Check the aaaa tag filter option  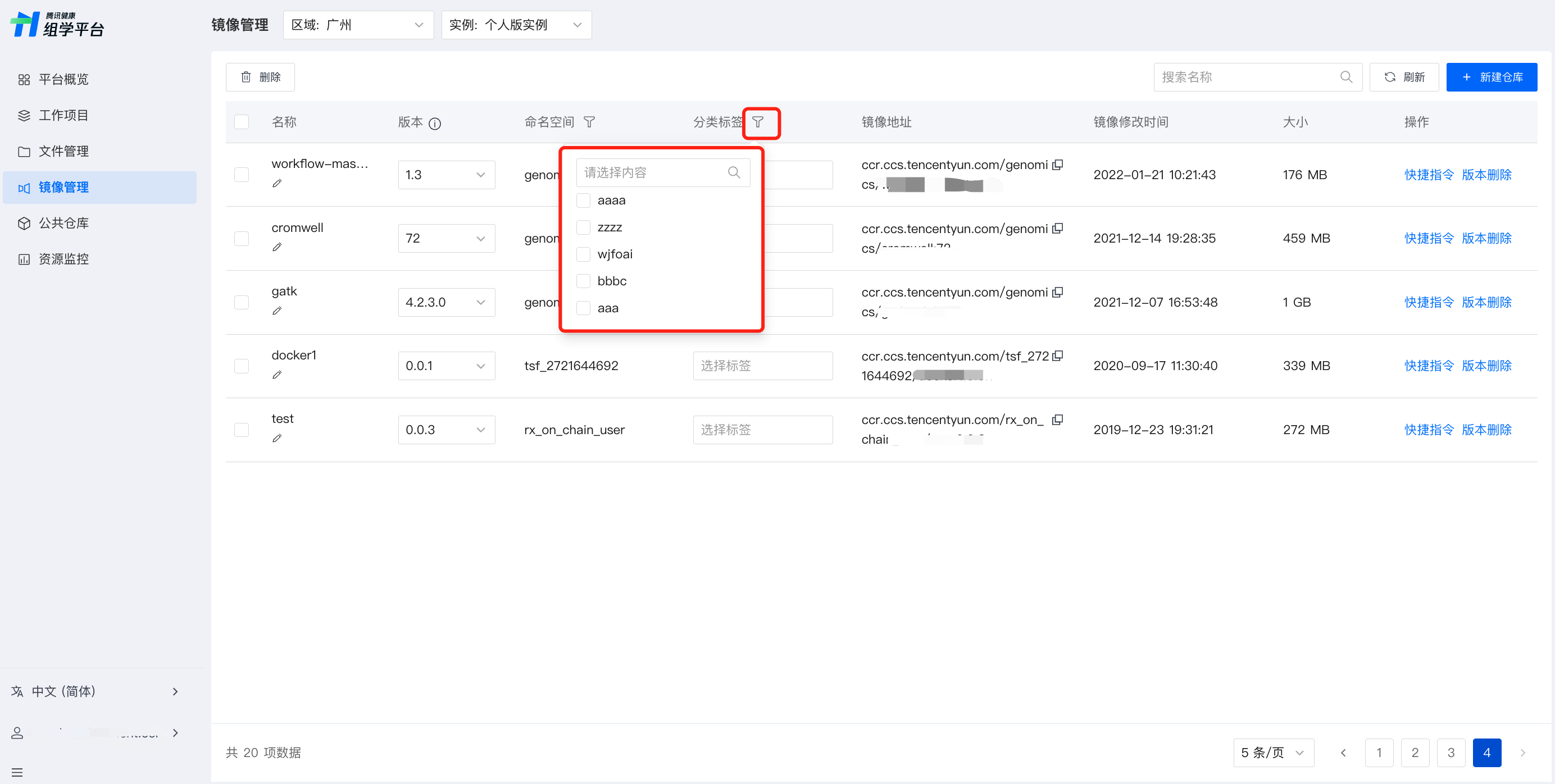click(x=583, y=200)
